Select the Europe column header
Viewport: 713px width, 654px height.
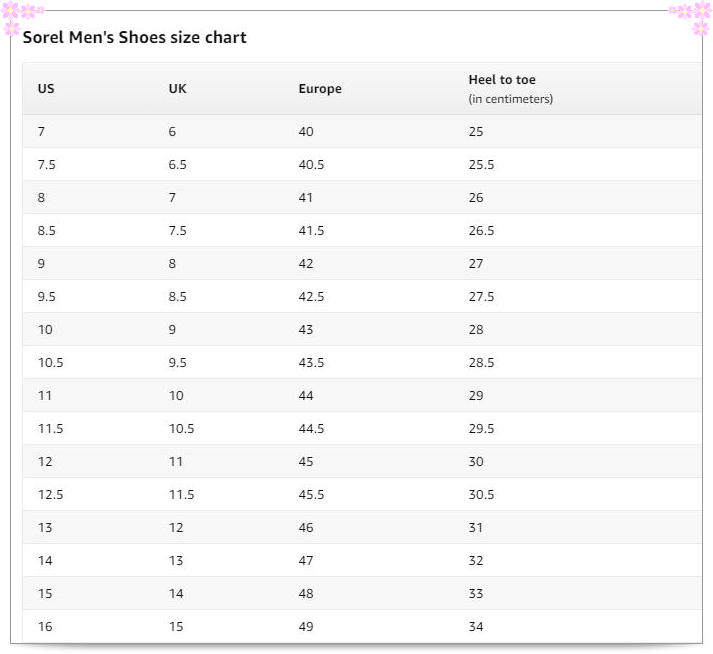coord(320,89)
